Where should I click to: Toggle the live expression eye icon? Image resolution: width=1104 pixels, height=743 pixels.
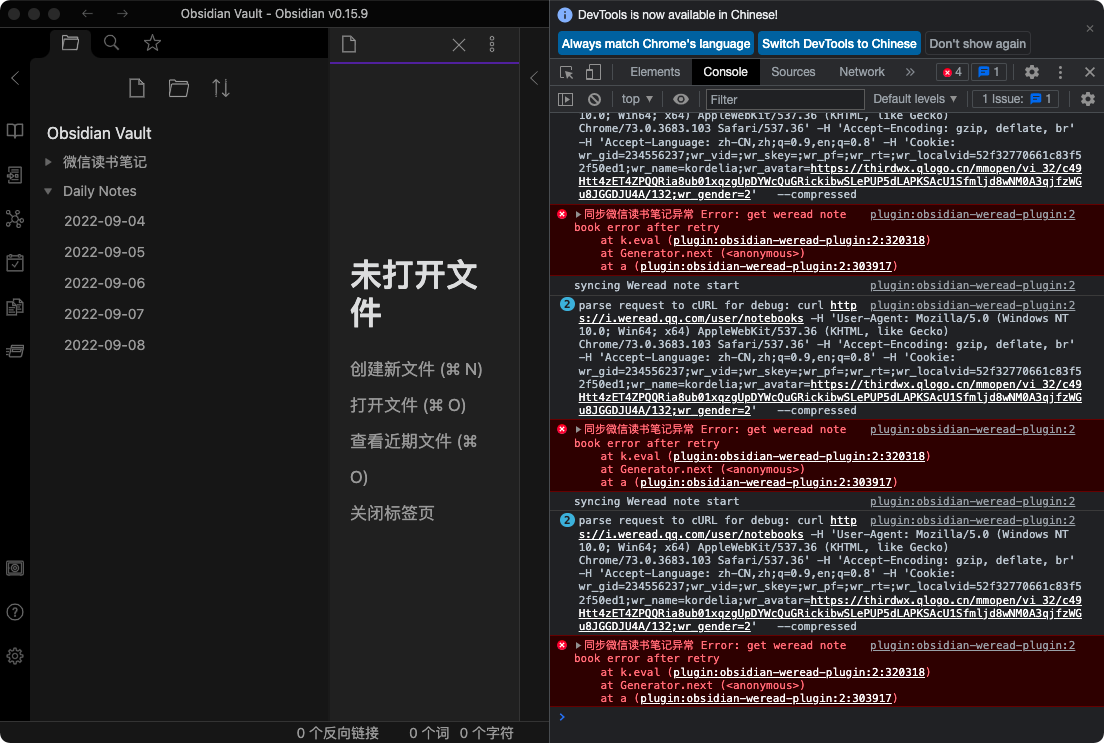click(x=679, y=99)
